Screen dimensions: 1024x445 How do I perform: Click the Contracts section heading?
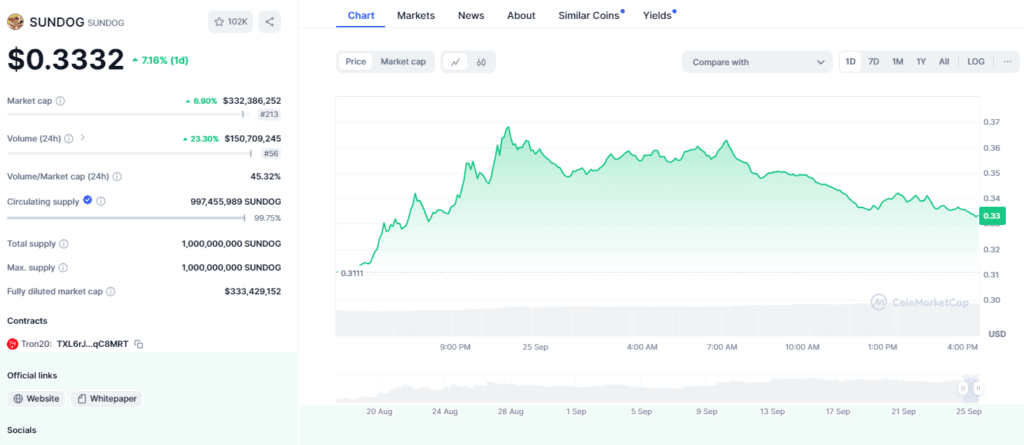pyautogui.click(x=27, y=321)
